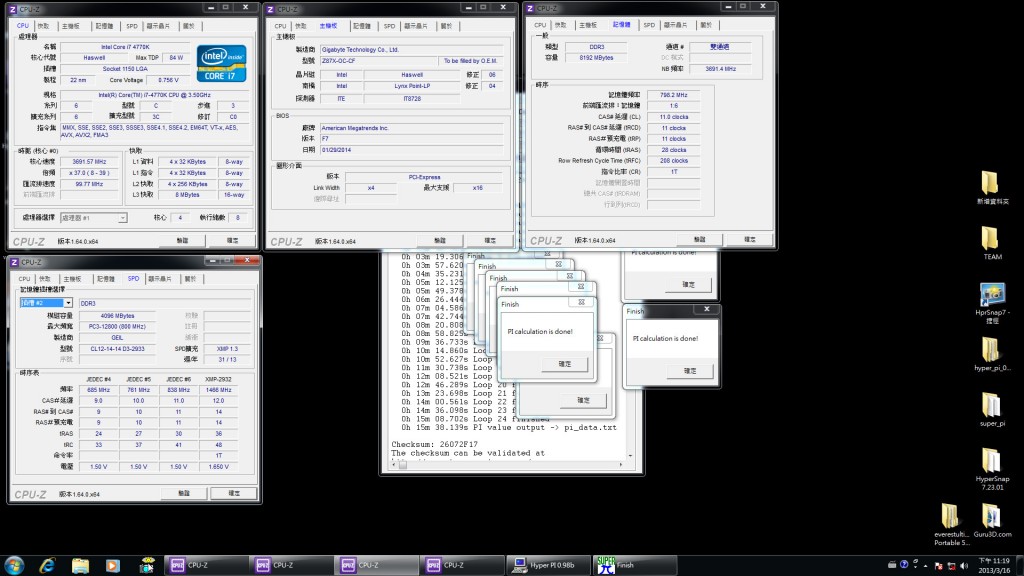Select the HyperSnap 7.23.01 desktop folder
This screenshot has width=1024, height=576.
tap(992, 469)
